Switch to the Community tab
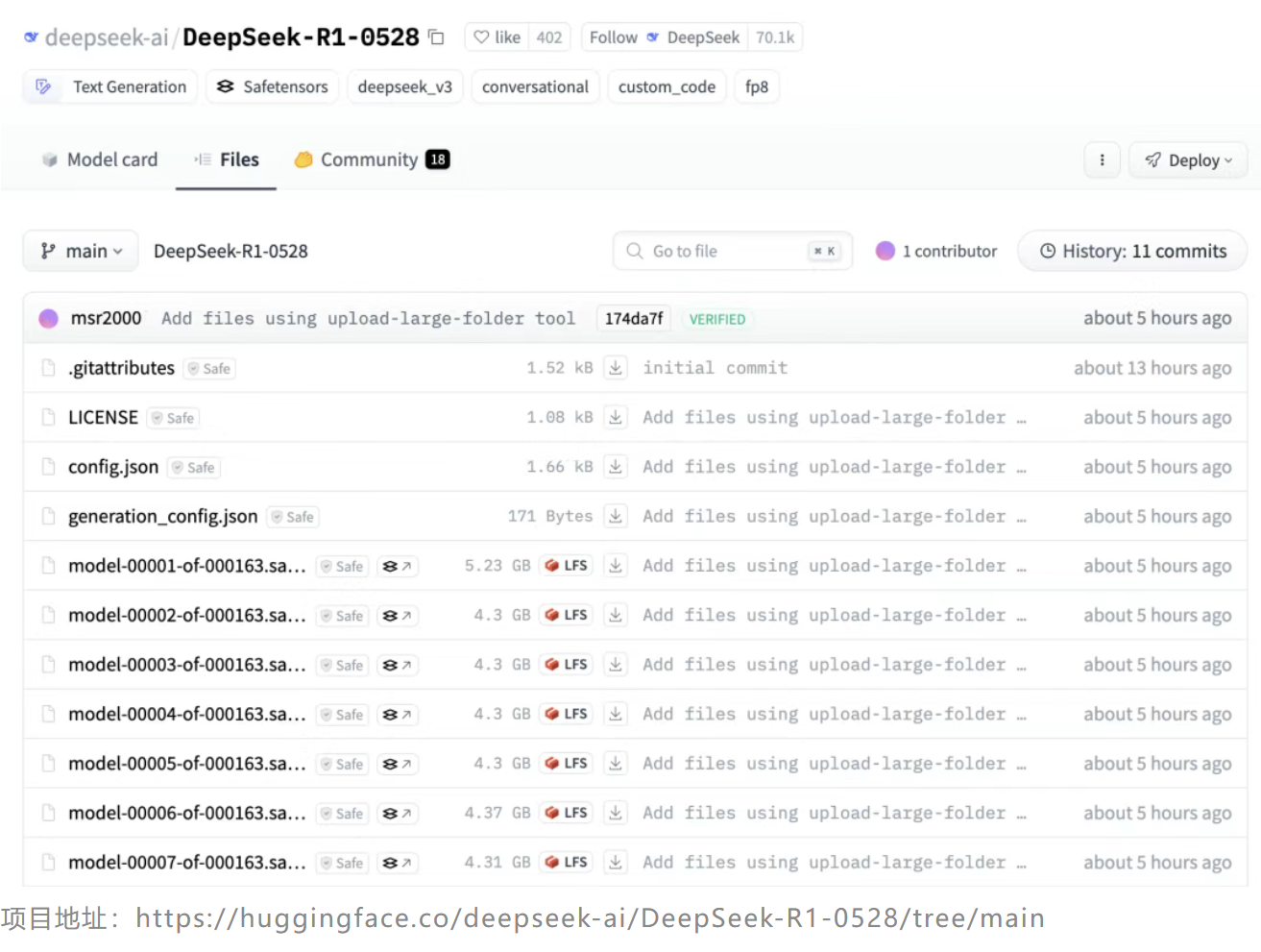This screenshot has height=952, width=1261. pos(372,159)
